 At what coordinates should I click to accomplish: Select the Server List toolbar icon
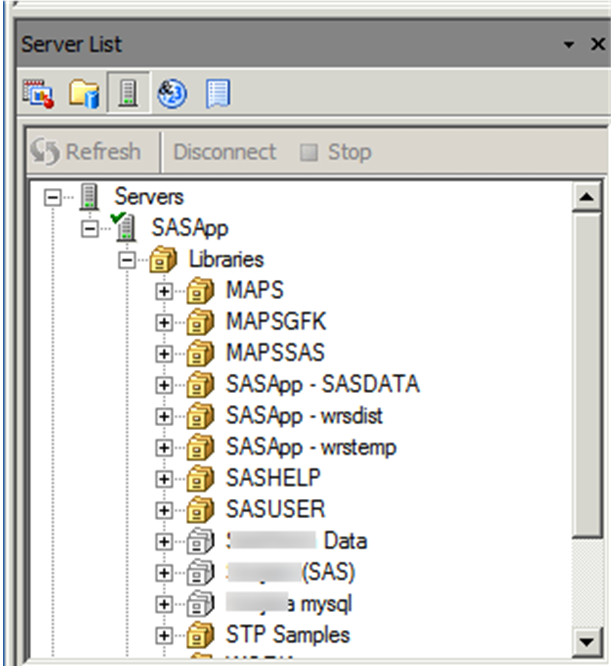[x=128, y=93]
